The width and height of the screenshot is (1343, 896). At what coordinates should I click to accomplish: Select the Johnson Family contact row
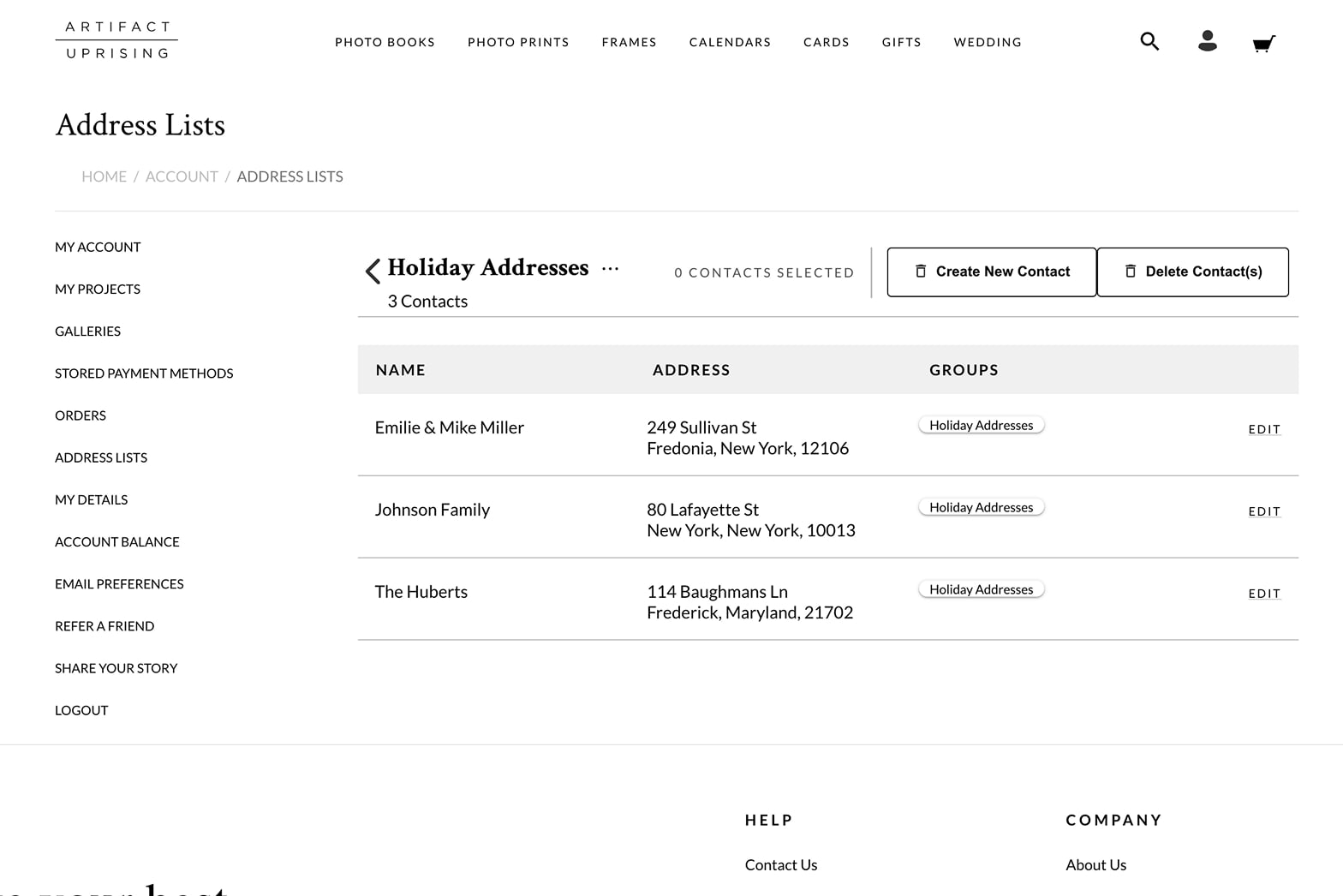433,510
